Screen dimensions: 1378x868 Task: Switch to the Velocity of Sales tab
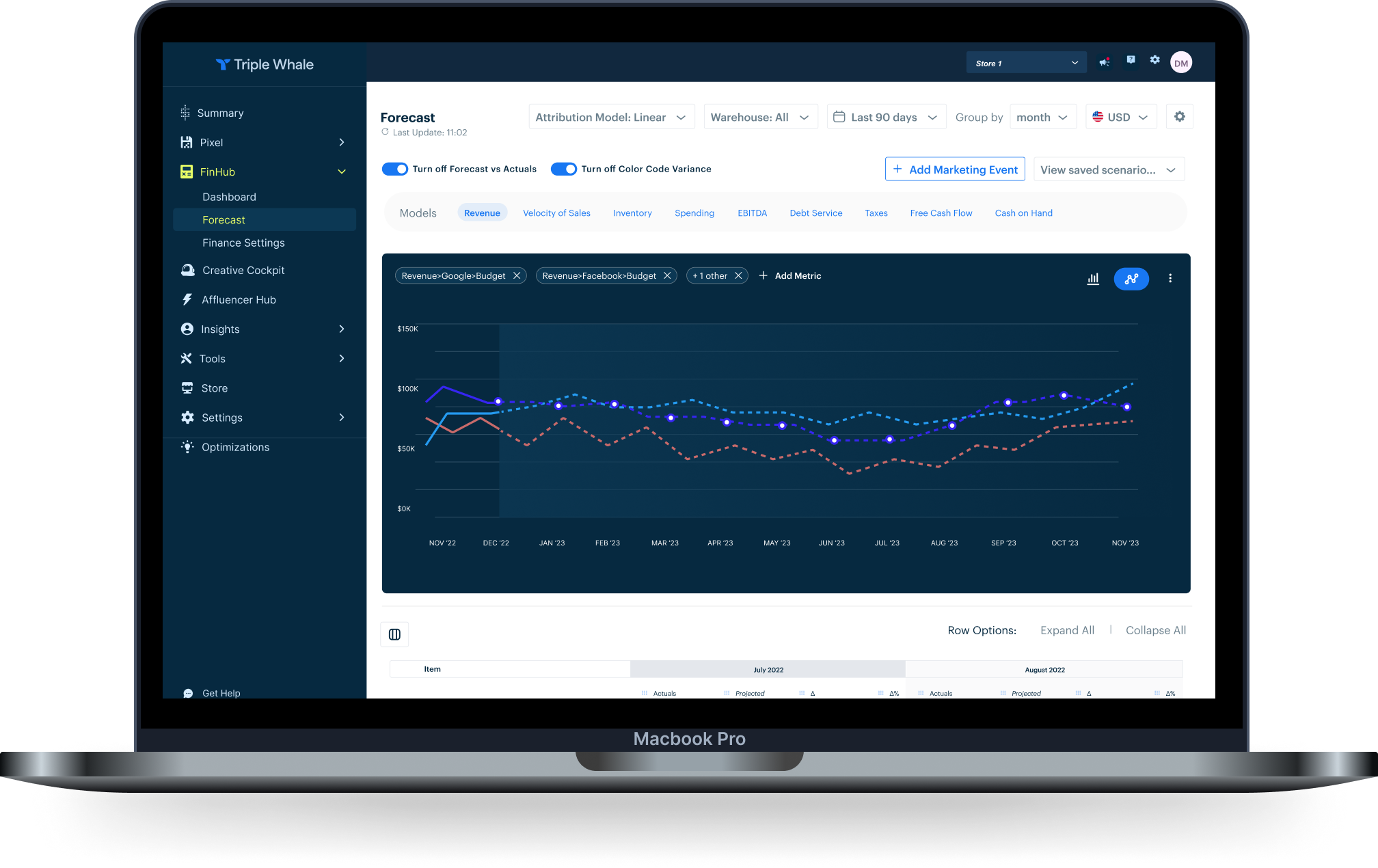(x=556, y=213)
